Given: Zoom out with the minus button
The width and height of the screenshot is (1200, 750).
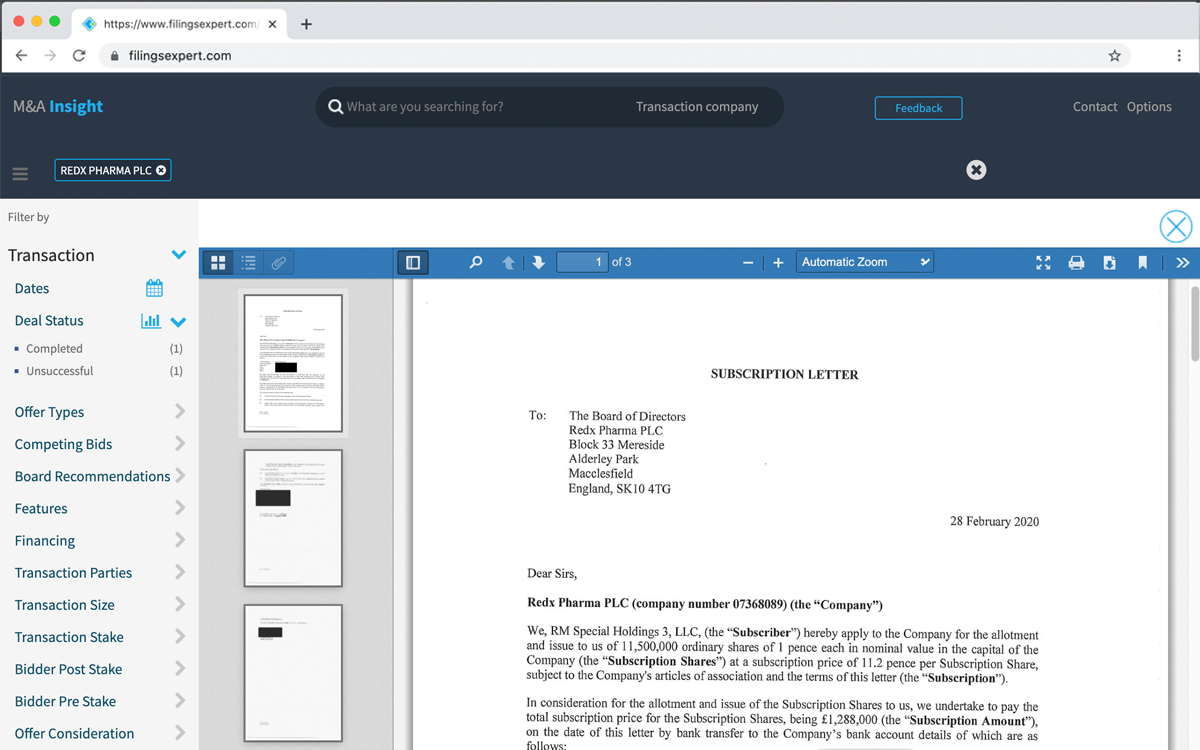Looking at the screenshot, I should (748, 263).
